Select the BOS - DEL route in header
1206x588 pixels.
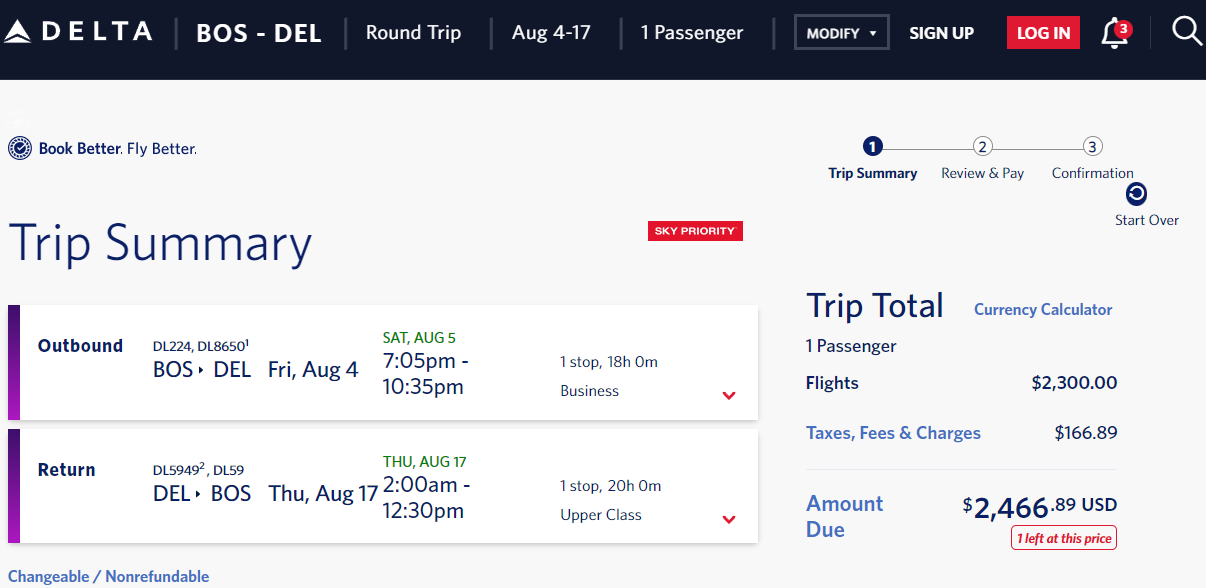pos(259,34)
